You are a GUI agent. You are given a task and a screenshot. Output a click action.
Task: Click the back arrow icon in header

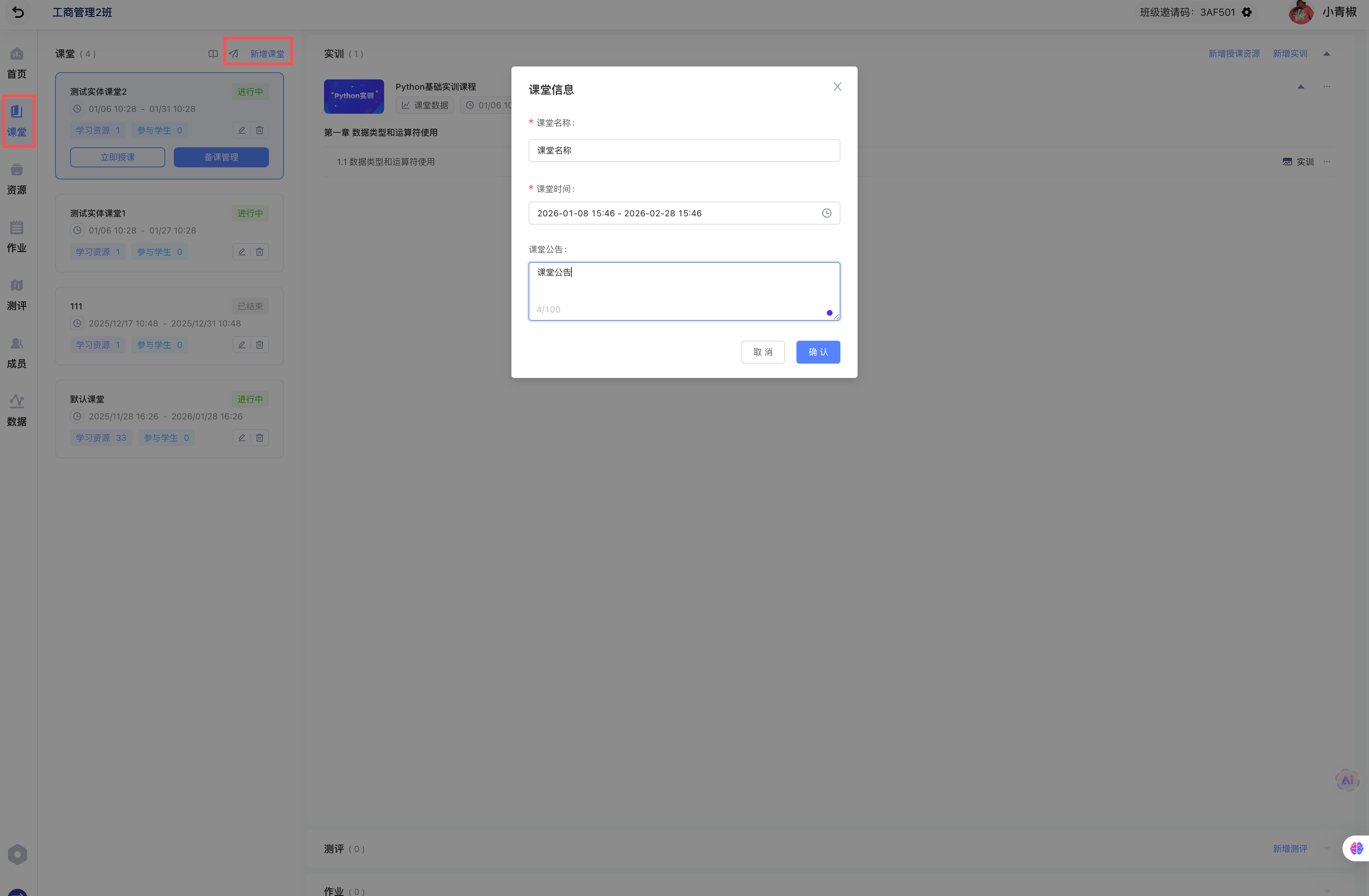pos(18,12)
